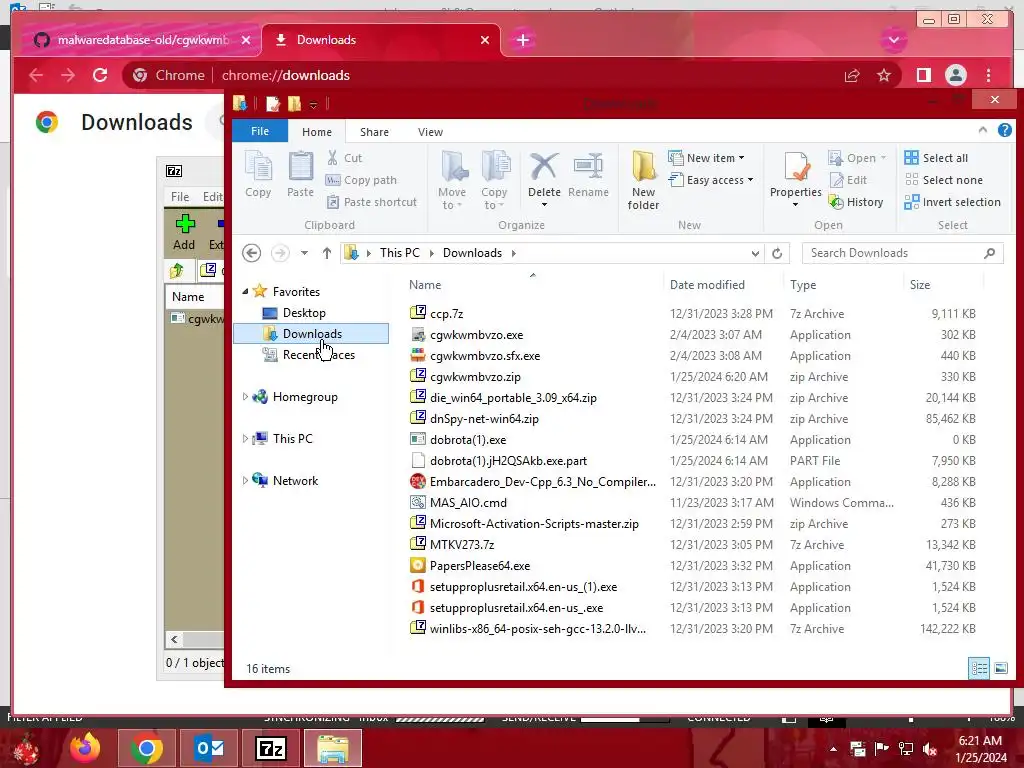
Task: Choose Paste shortcut in ribbon
Action: click(x=371, y=202)
